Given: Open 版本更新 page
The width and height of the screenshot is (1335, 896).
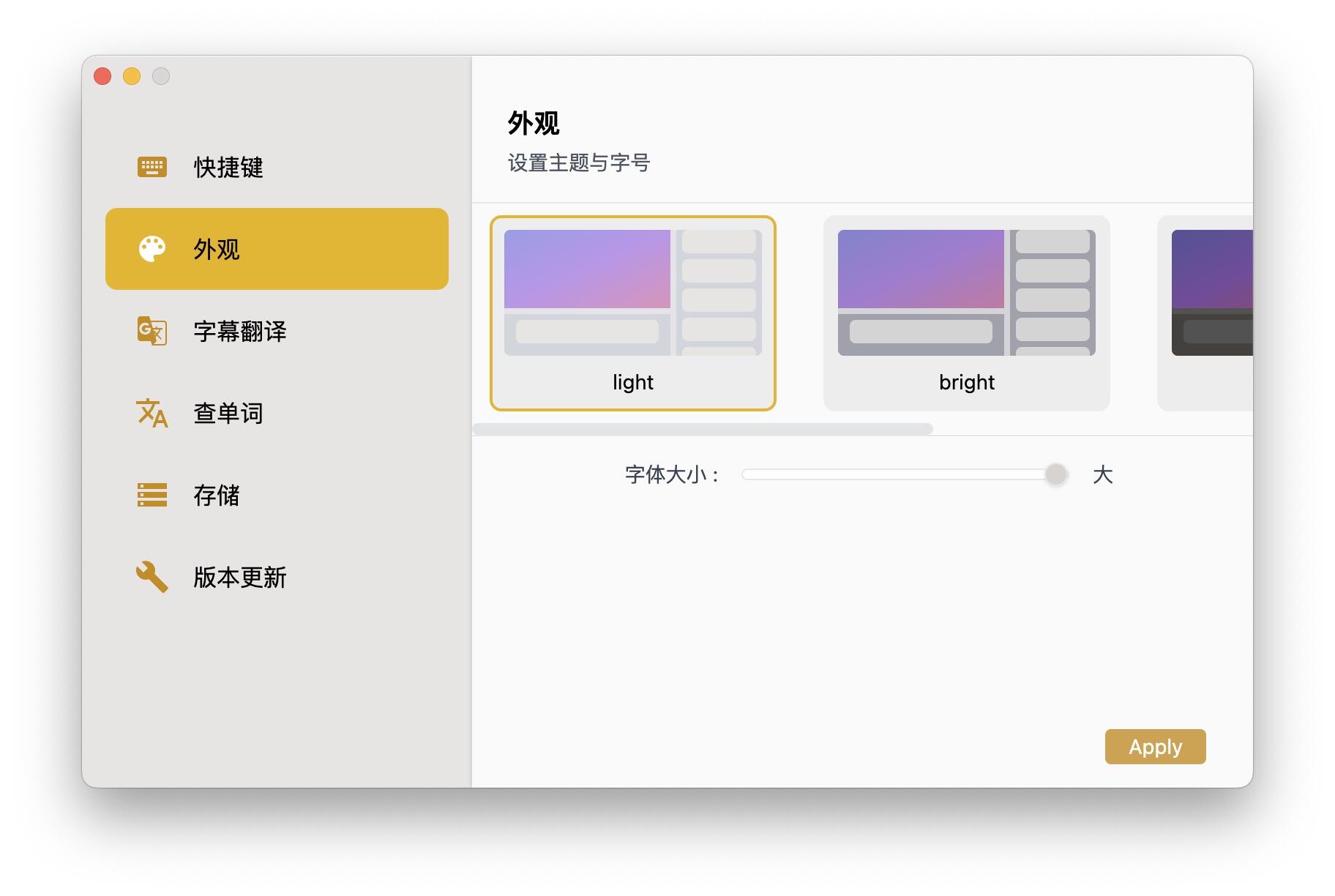Looking at the screenshot, I should [x=277, y=577].
